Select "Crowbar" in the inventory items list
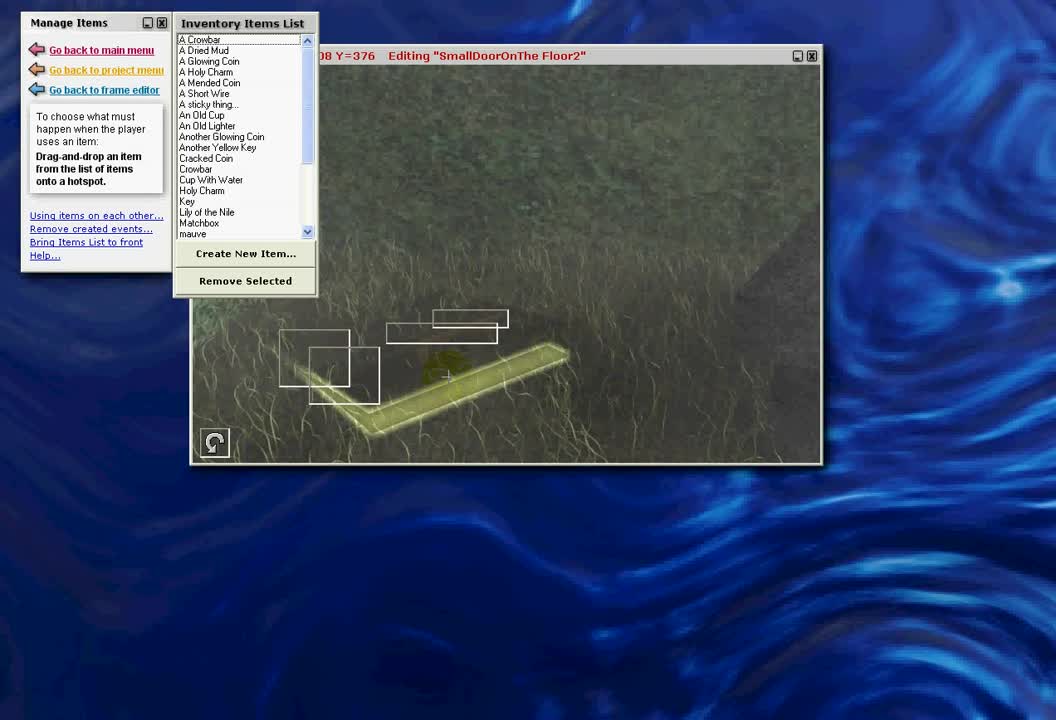The image size is (1056, 720). 196,169
